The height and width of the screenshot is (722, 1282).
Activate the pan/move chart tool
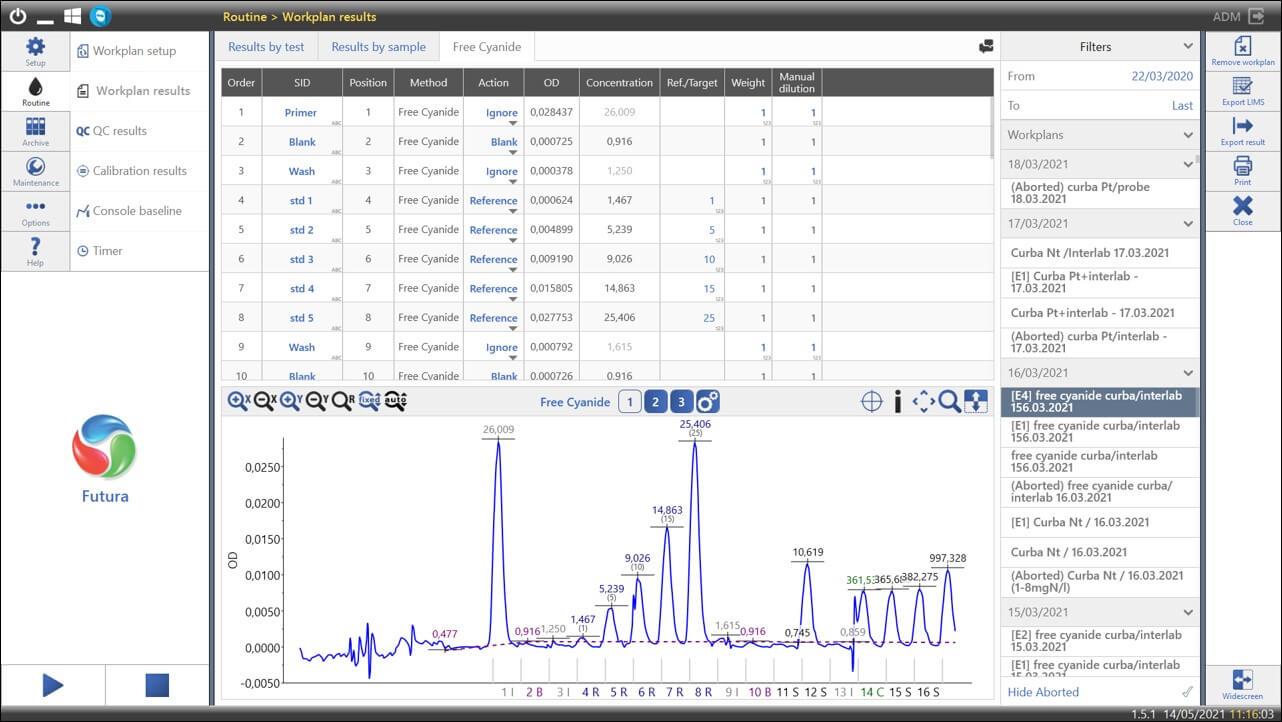[924, 402]
